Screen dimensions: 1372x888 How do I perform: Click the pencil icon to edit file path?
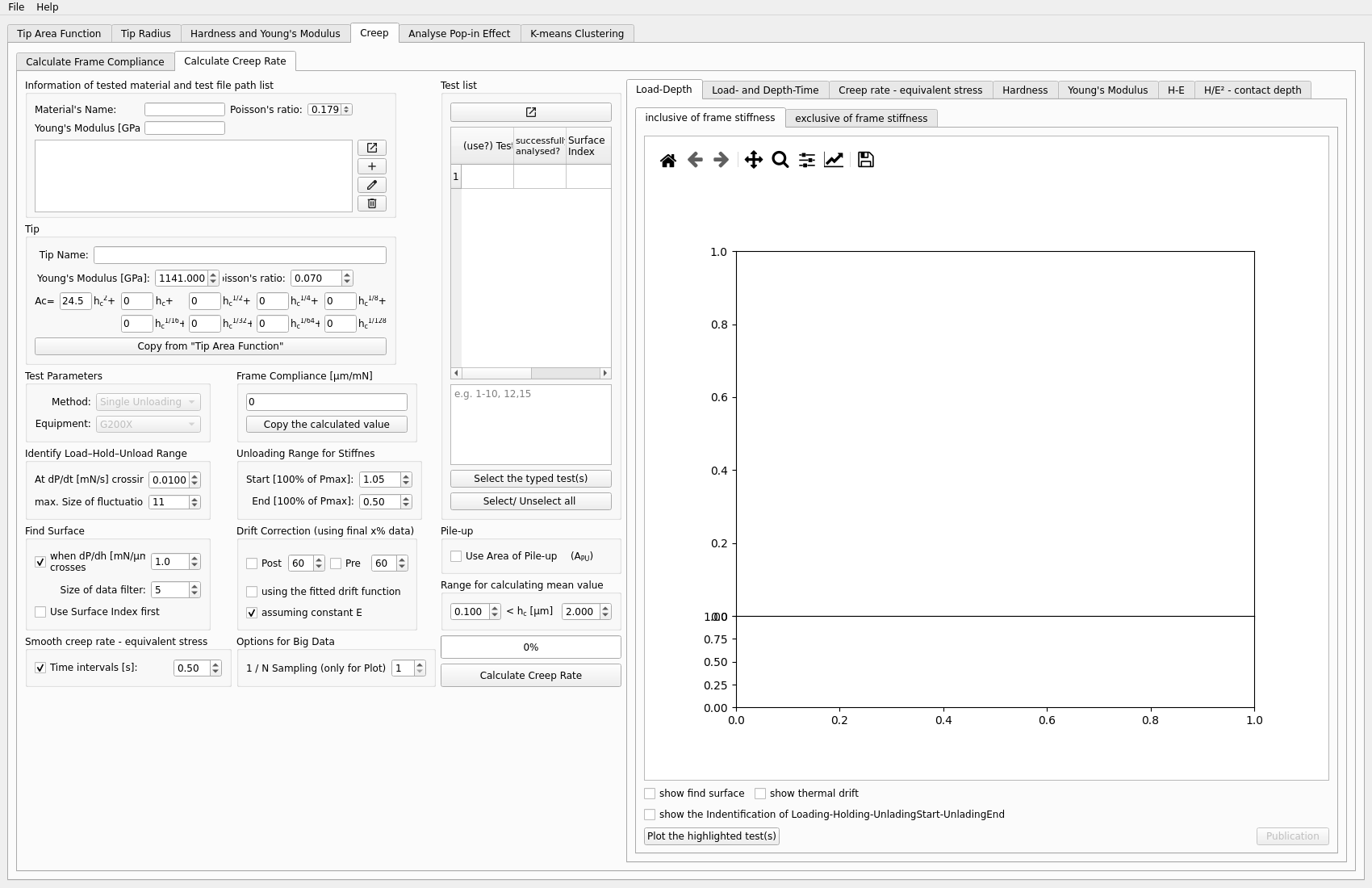point(371,185)
